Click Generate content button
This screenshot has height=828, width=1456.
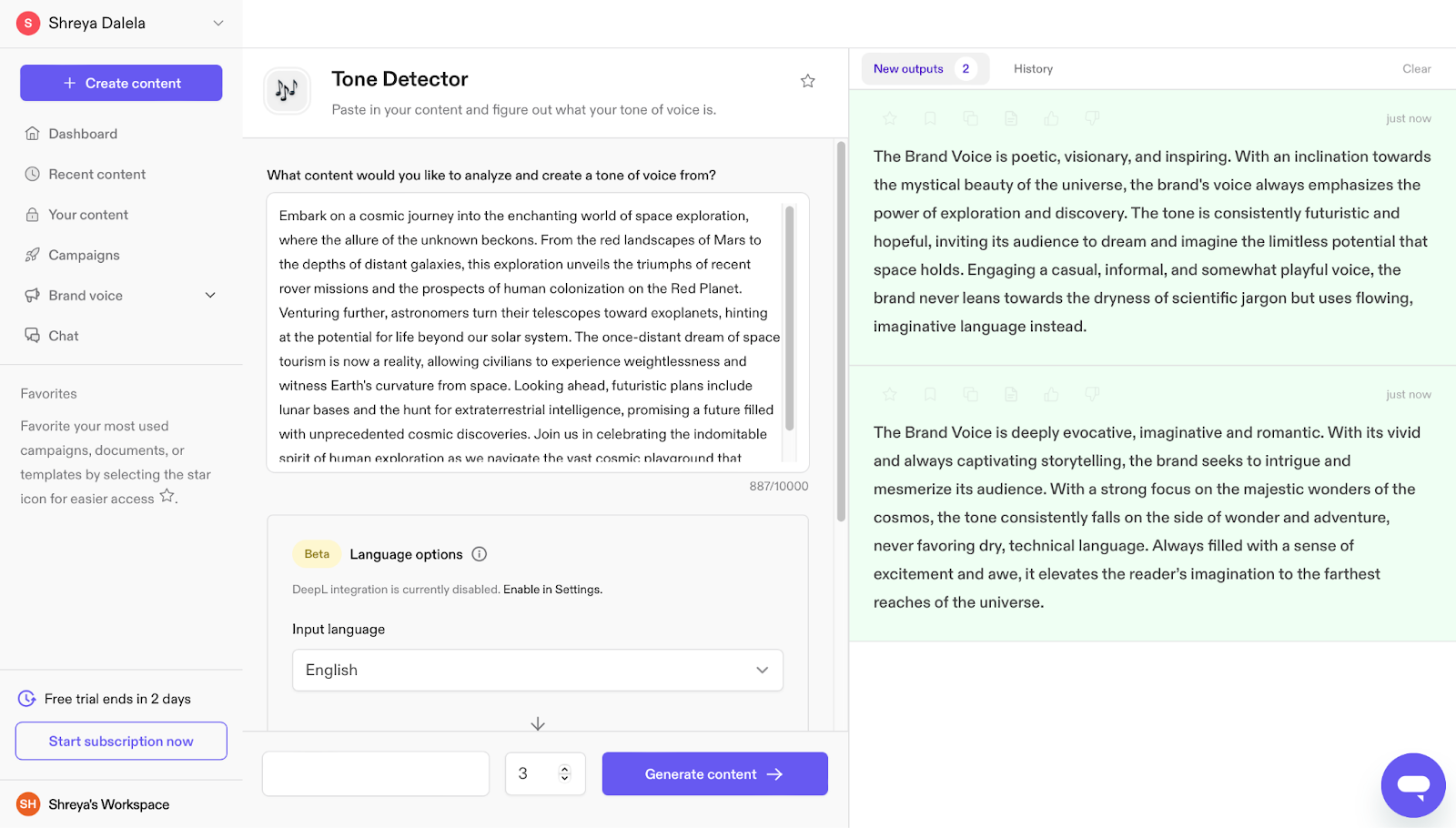tap(715, 773)
